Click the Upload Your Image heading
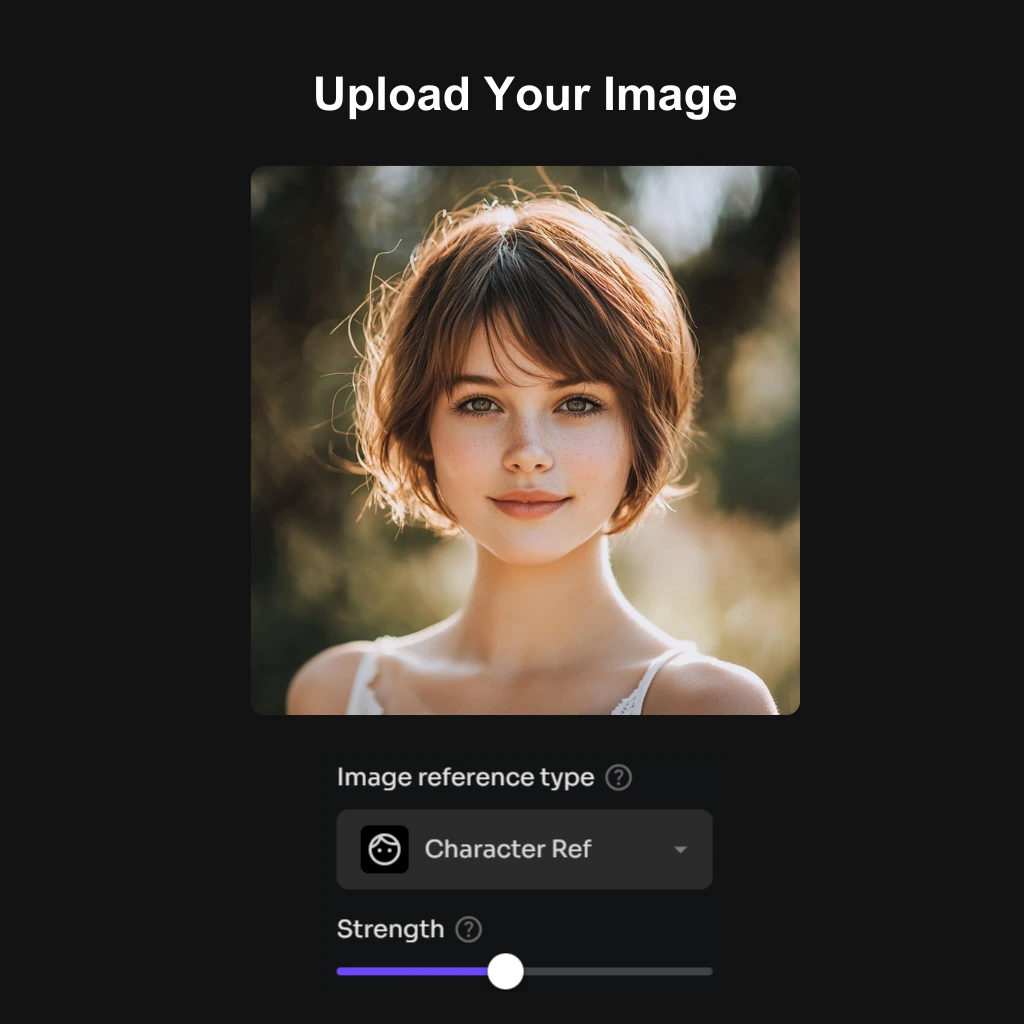 click(x=525, y=93)
